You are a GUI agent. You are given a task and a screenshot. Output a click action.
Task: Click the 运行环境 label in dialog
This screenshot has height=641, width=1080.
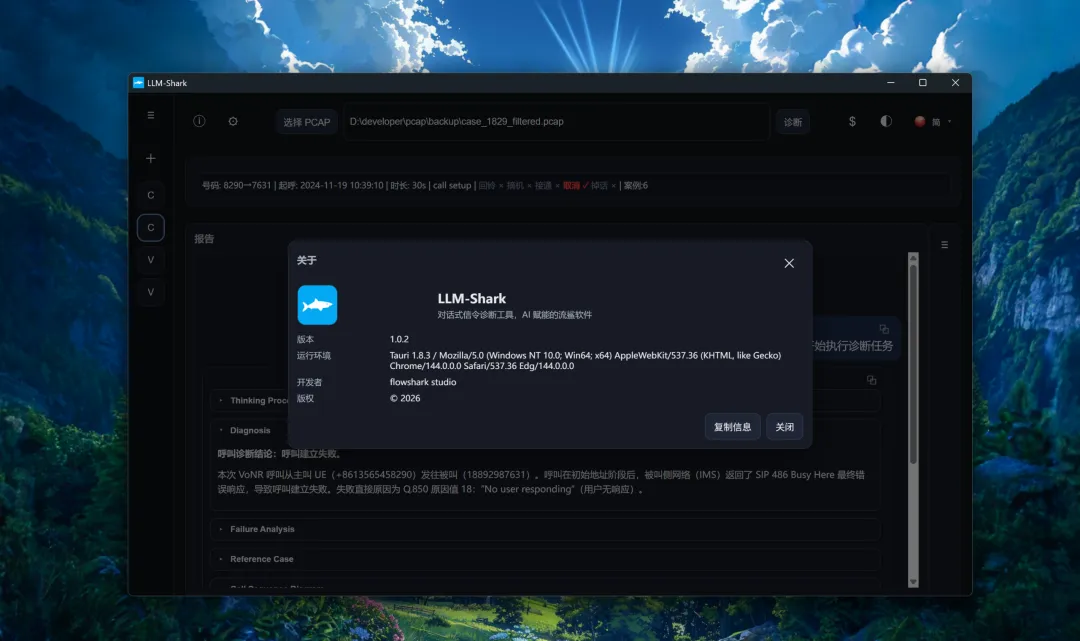pos(313,355)
